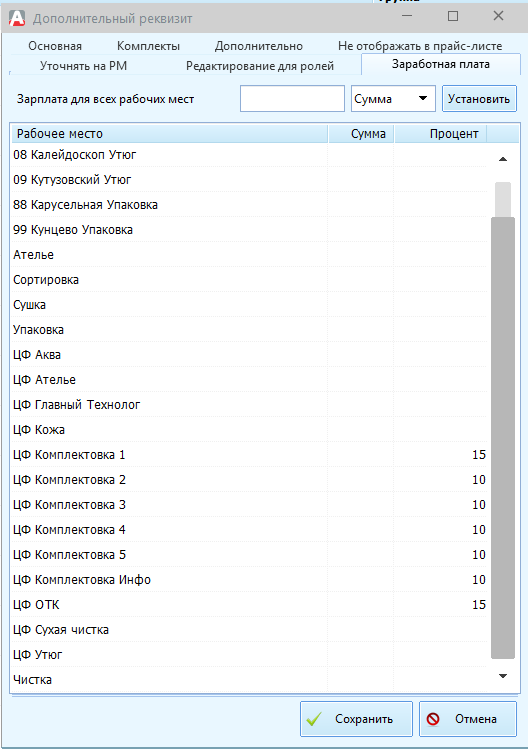
Task: Select the Чистка row
Action: 249,679
